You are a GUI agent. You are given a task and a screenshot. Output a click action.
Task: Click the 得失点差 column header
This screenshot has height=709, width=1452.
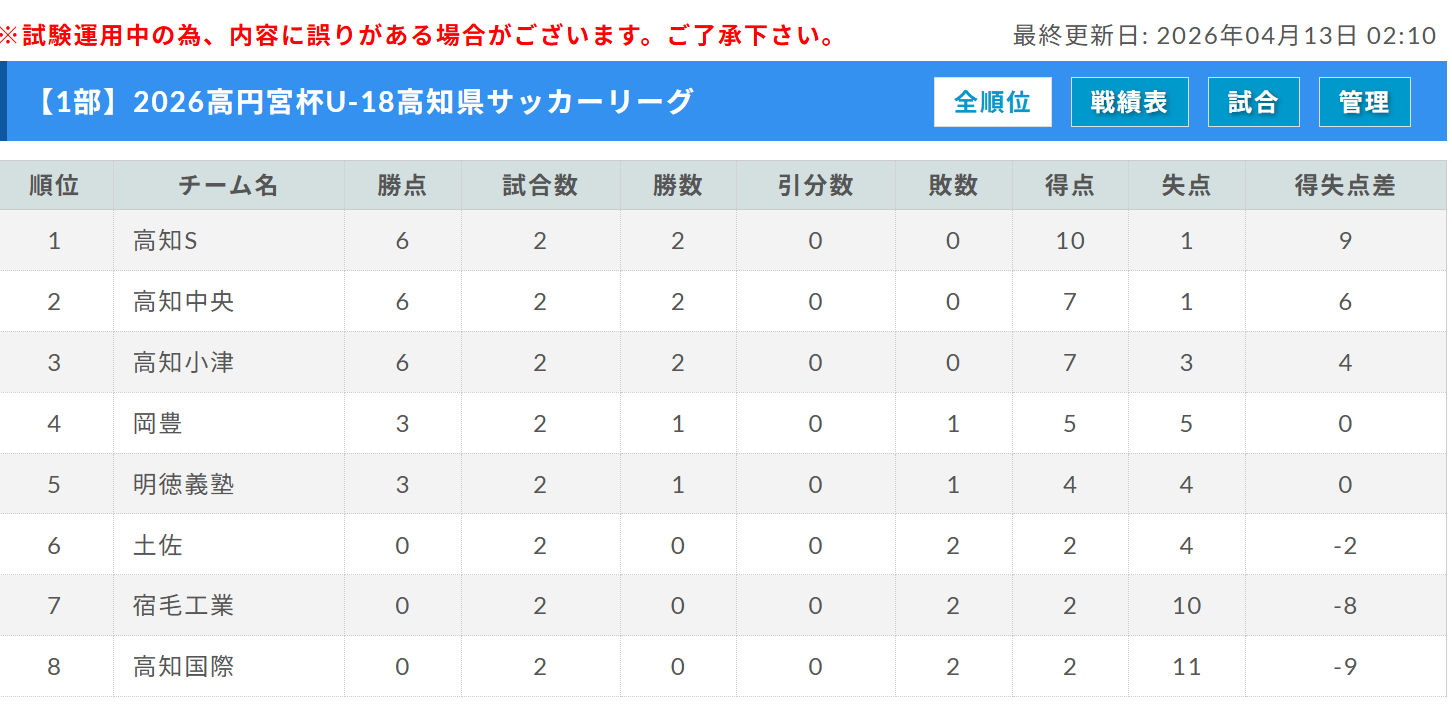pos(1345,185)
